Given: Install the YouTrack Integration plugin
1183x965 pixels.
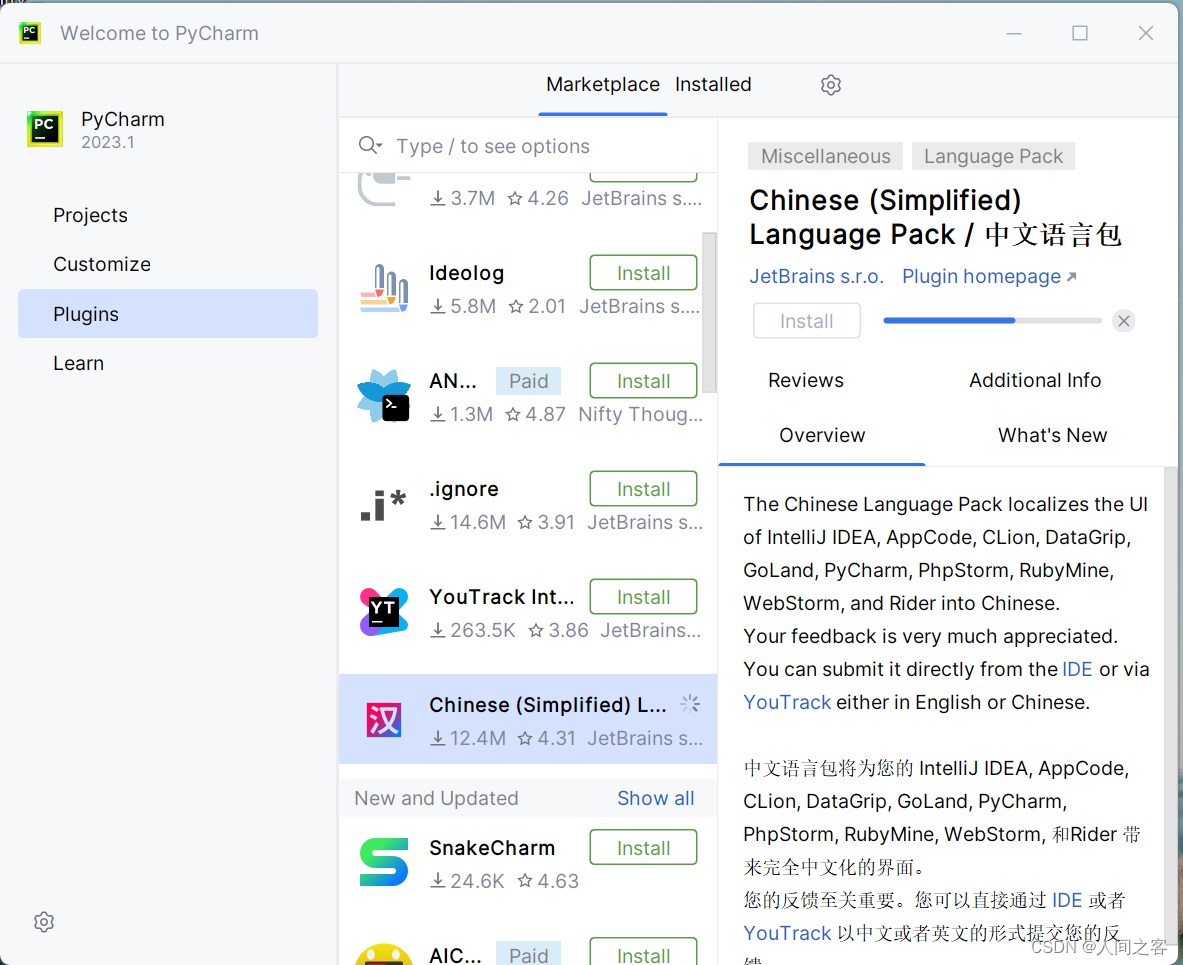Looking at the screenshot, I should (x=643, y=597).
